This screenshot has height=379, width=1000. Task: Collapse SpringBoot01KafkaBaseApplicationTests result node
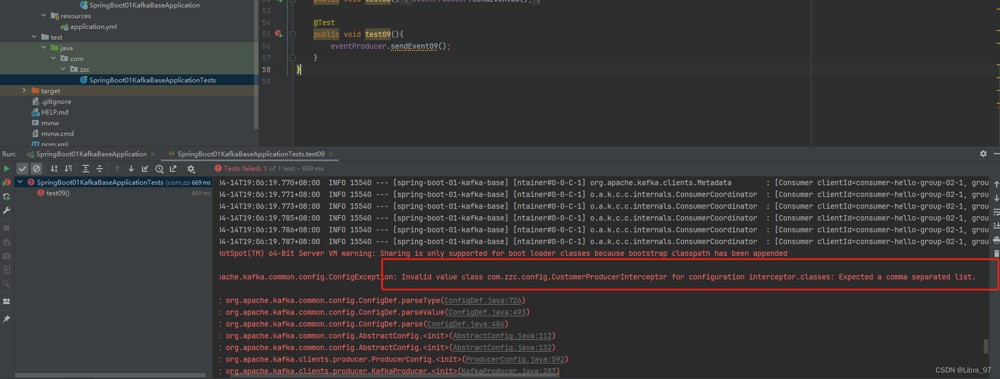click(21, 182)
